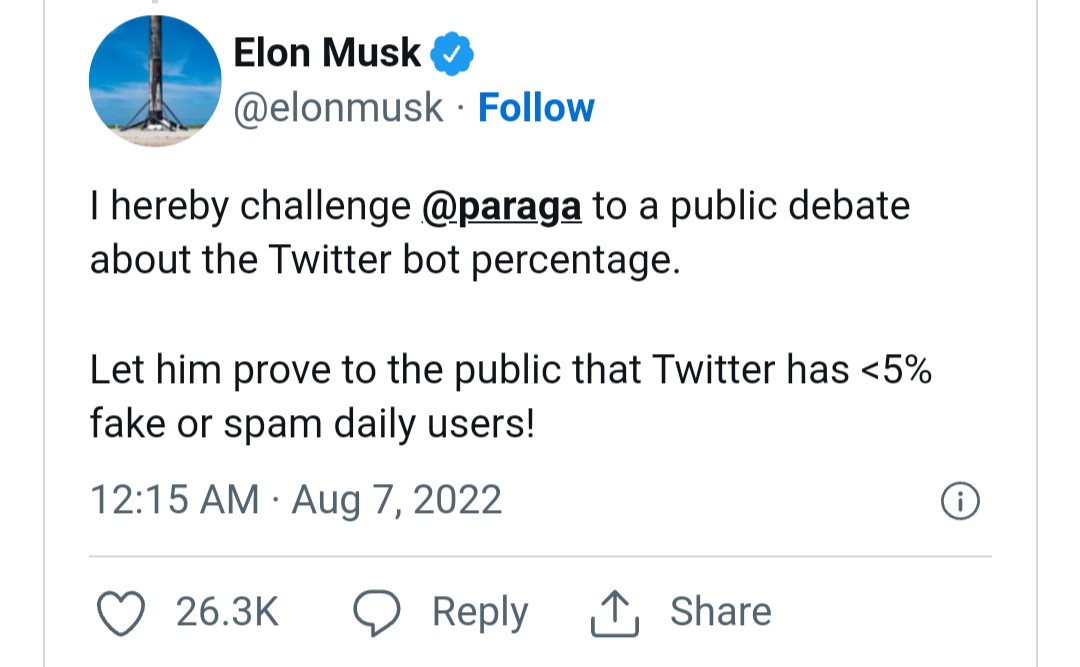Open Elon Musk's rocket profile picture
The height and width of the screenshot is (667, 1080).
click(155, 82)
